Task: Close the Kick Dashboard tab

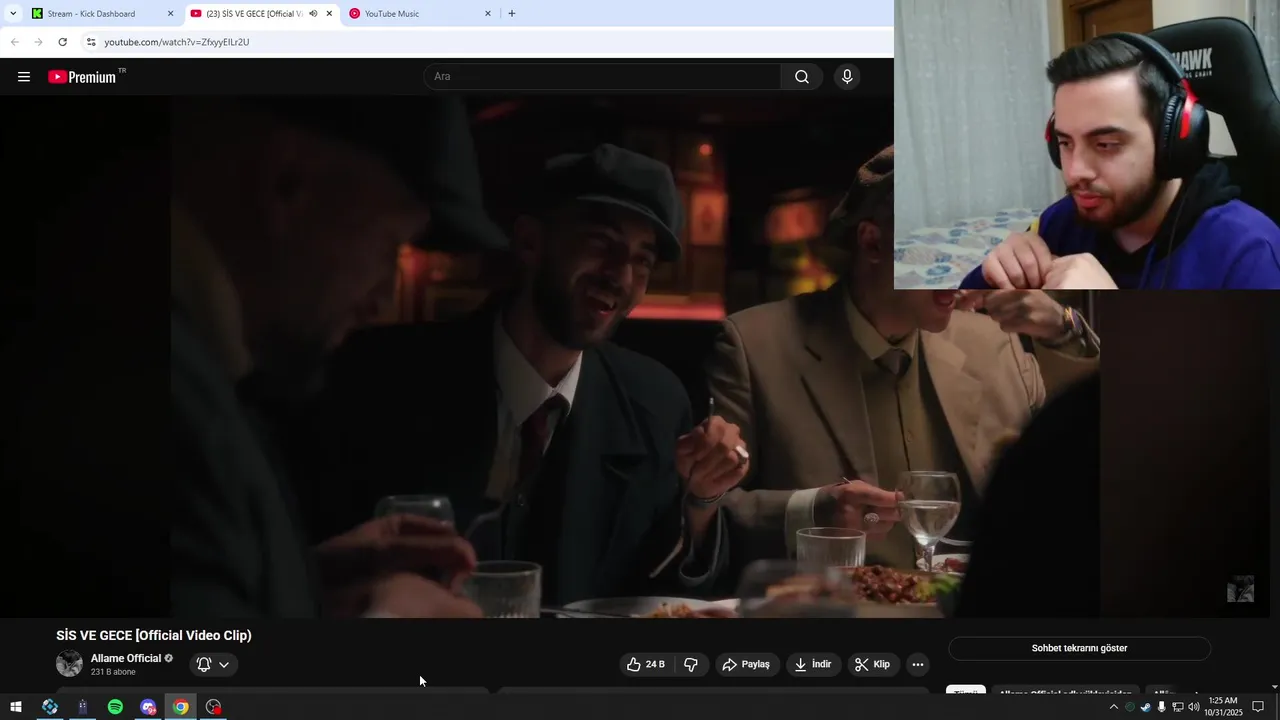Action: (170, 14)
